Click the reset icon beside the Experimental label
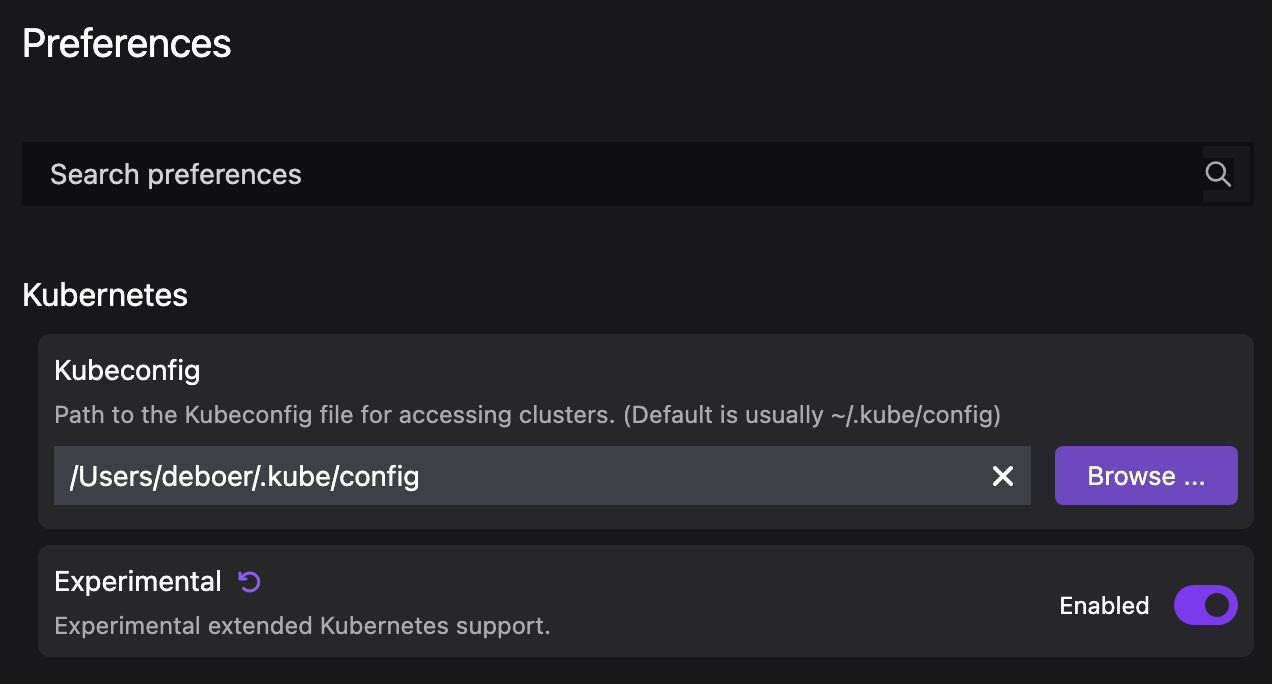 (x=250, y=581)
